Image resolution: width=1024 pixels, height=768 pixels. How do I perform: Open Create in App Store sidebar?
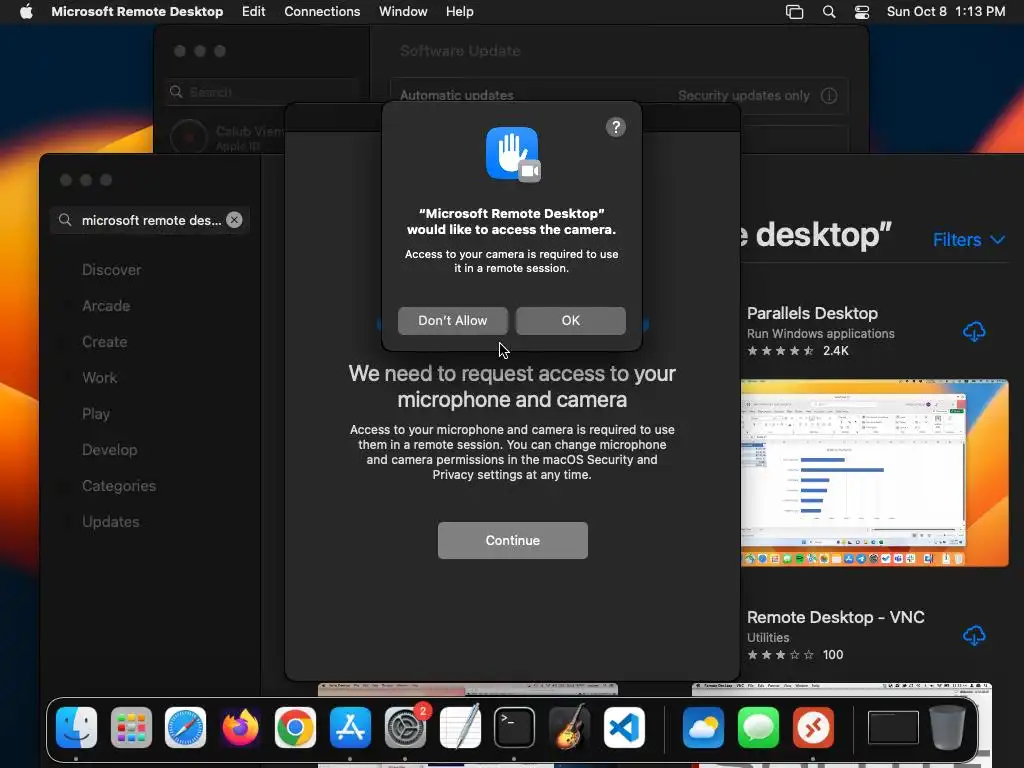104,342
